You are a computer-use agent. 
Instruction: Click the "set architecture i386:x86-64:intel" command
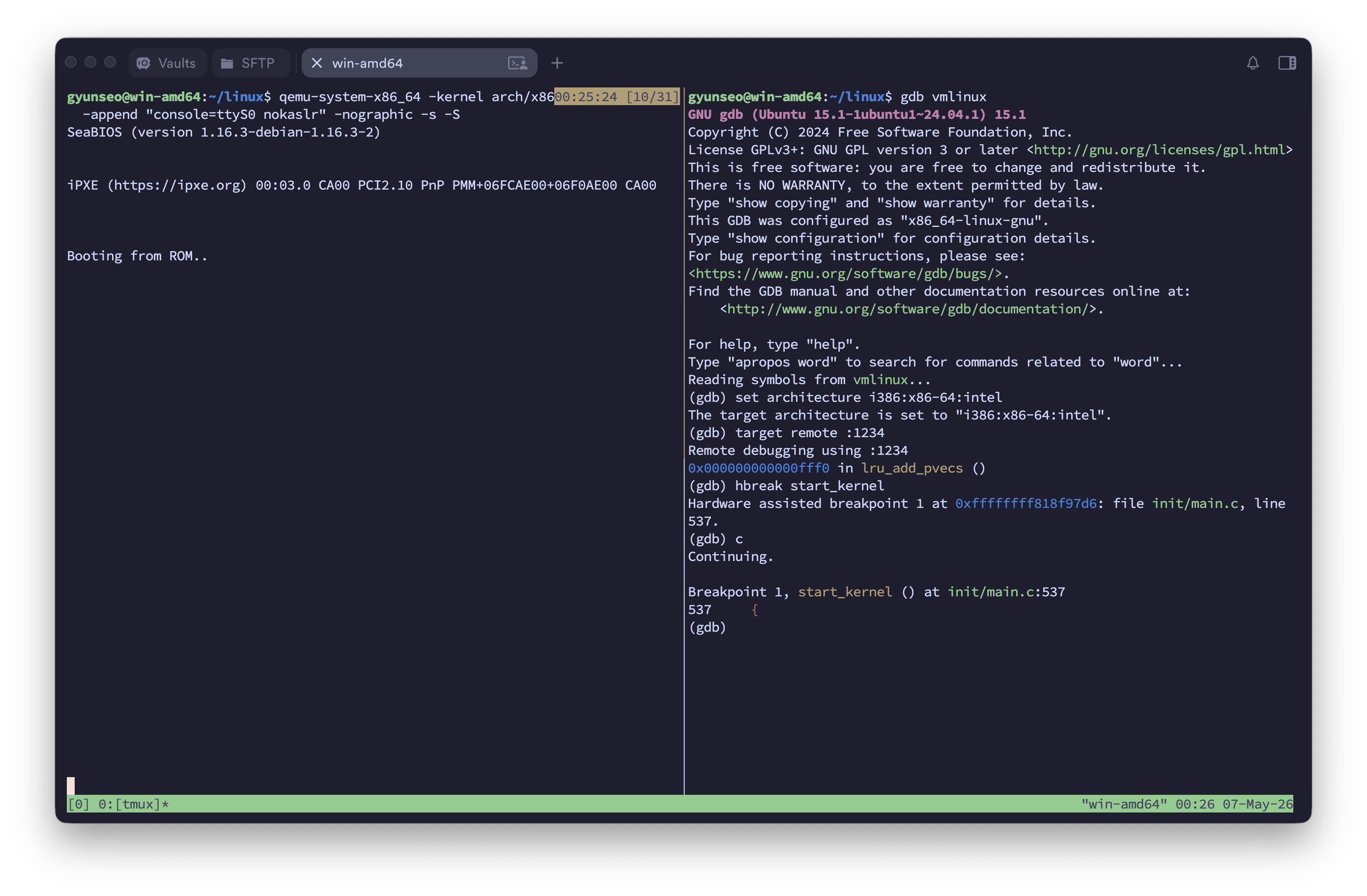(x=868, y=397)
